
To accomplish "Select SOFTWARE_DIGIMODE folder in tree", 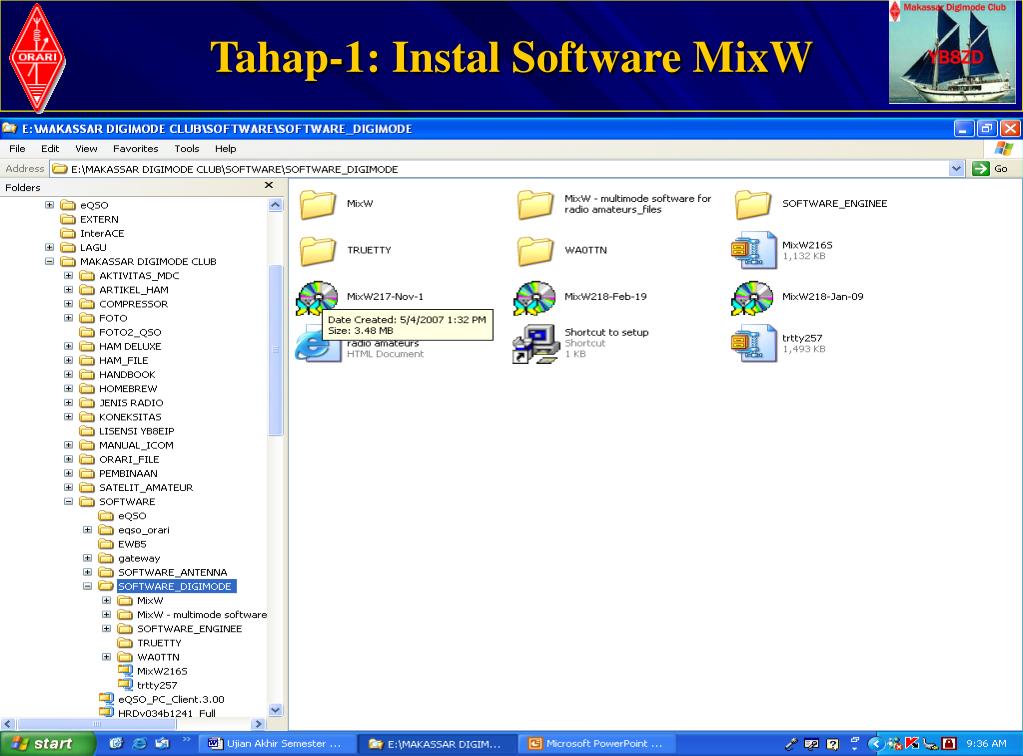I will pos(174,586).
